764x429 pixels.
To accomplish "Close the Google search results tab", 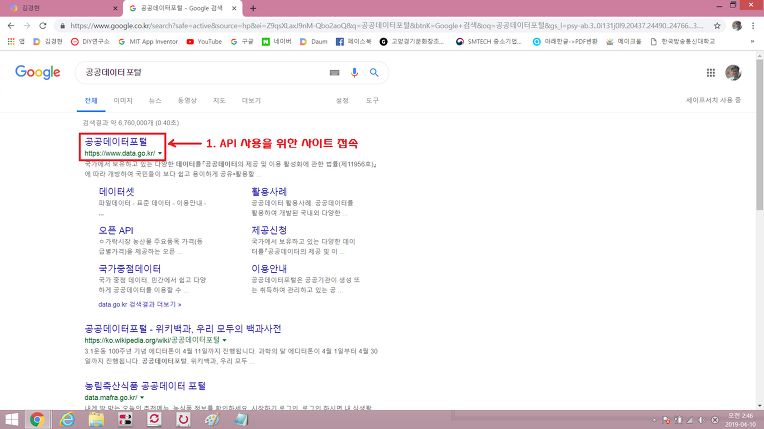I will click(x=234, y=8).
